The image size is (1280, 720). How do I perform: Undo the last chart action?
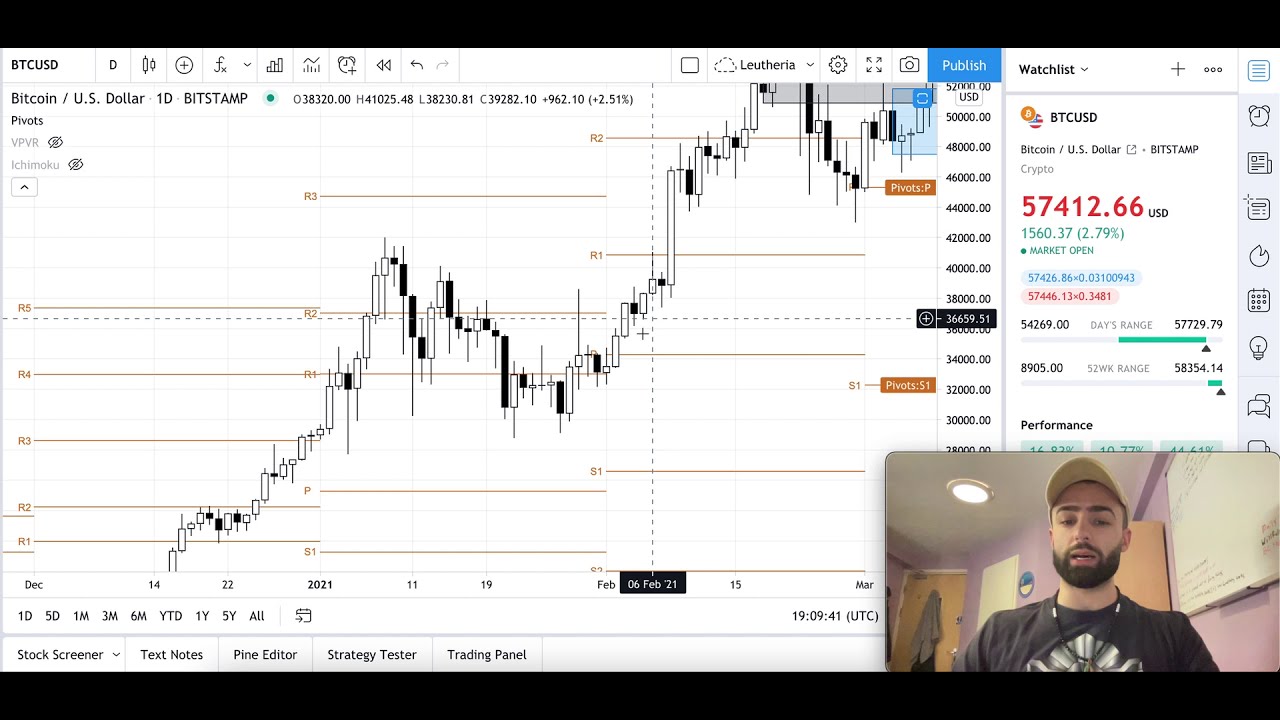click(417, 65)
